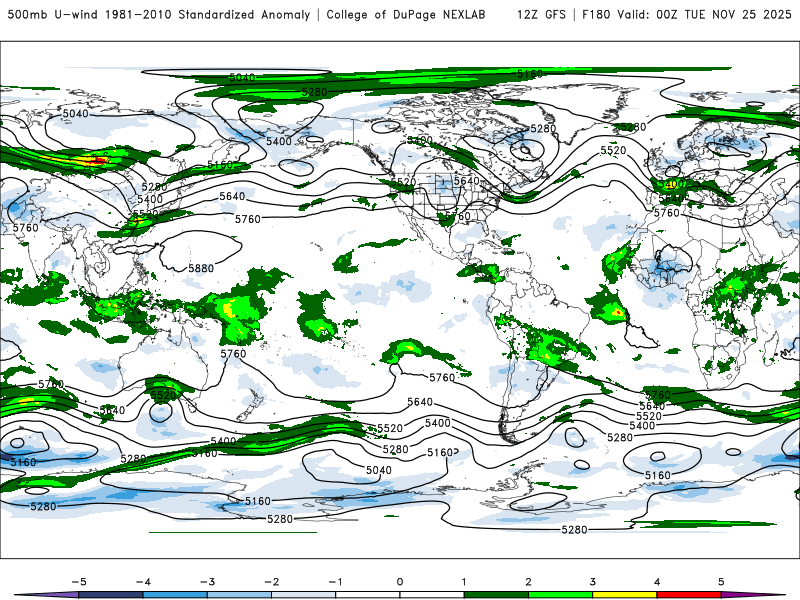800x600 pixels.
Task: Click the -2 tick label on the color scale
Action: pos(271,582)
